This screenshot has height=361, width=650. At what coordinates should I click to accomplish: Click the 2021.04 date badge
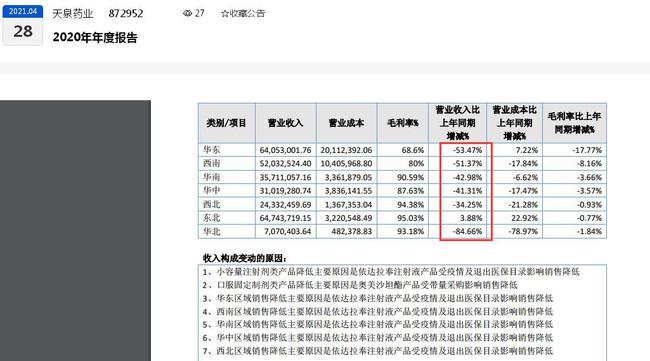click(x=23, y=12)
